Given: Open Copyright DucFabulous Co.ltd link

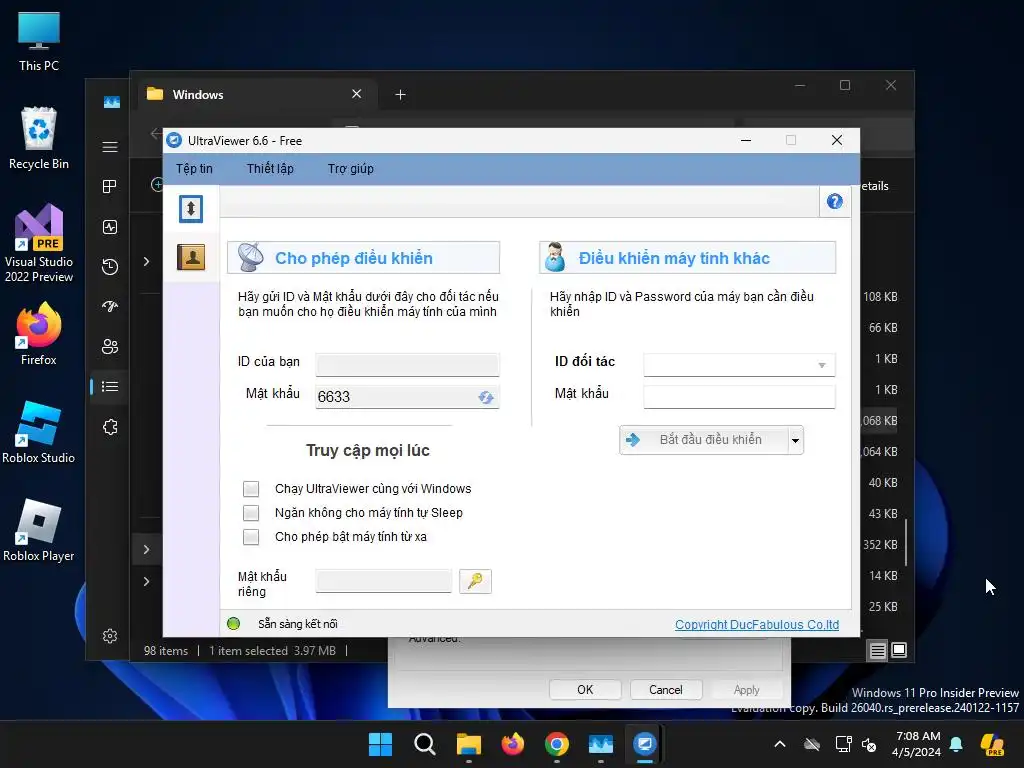Looking at the screenshot, I should [x=757, y=624].
